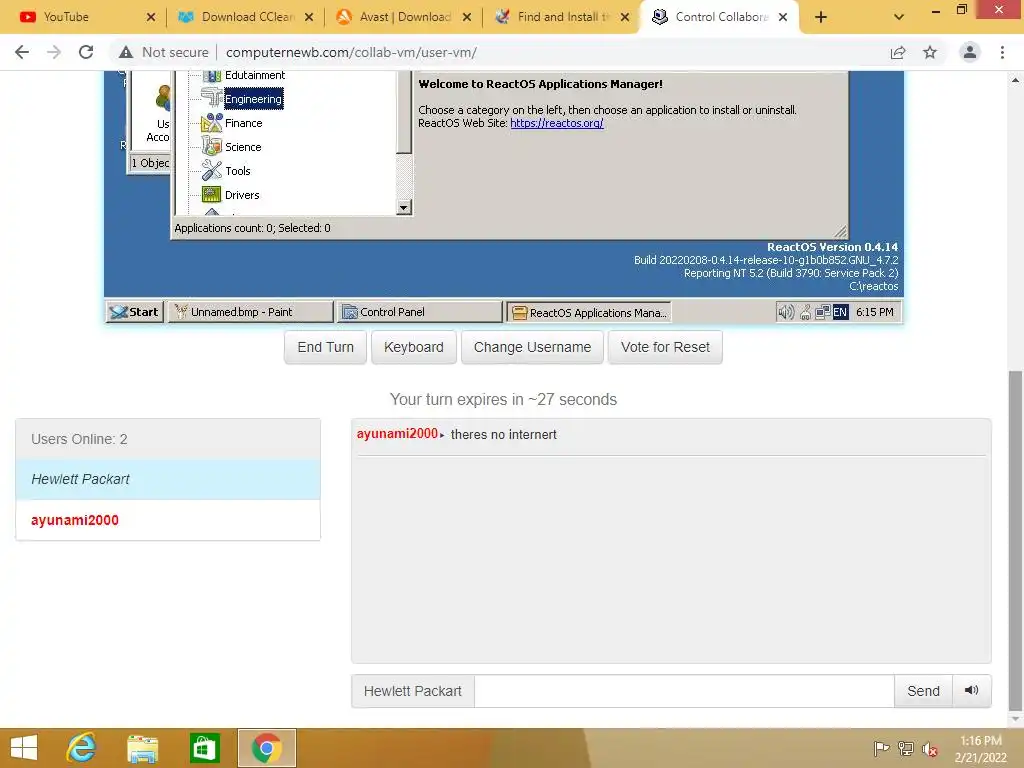
Task: Reload the page with the refresh icon
Action: click(86, 52)
